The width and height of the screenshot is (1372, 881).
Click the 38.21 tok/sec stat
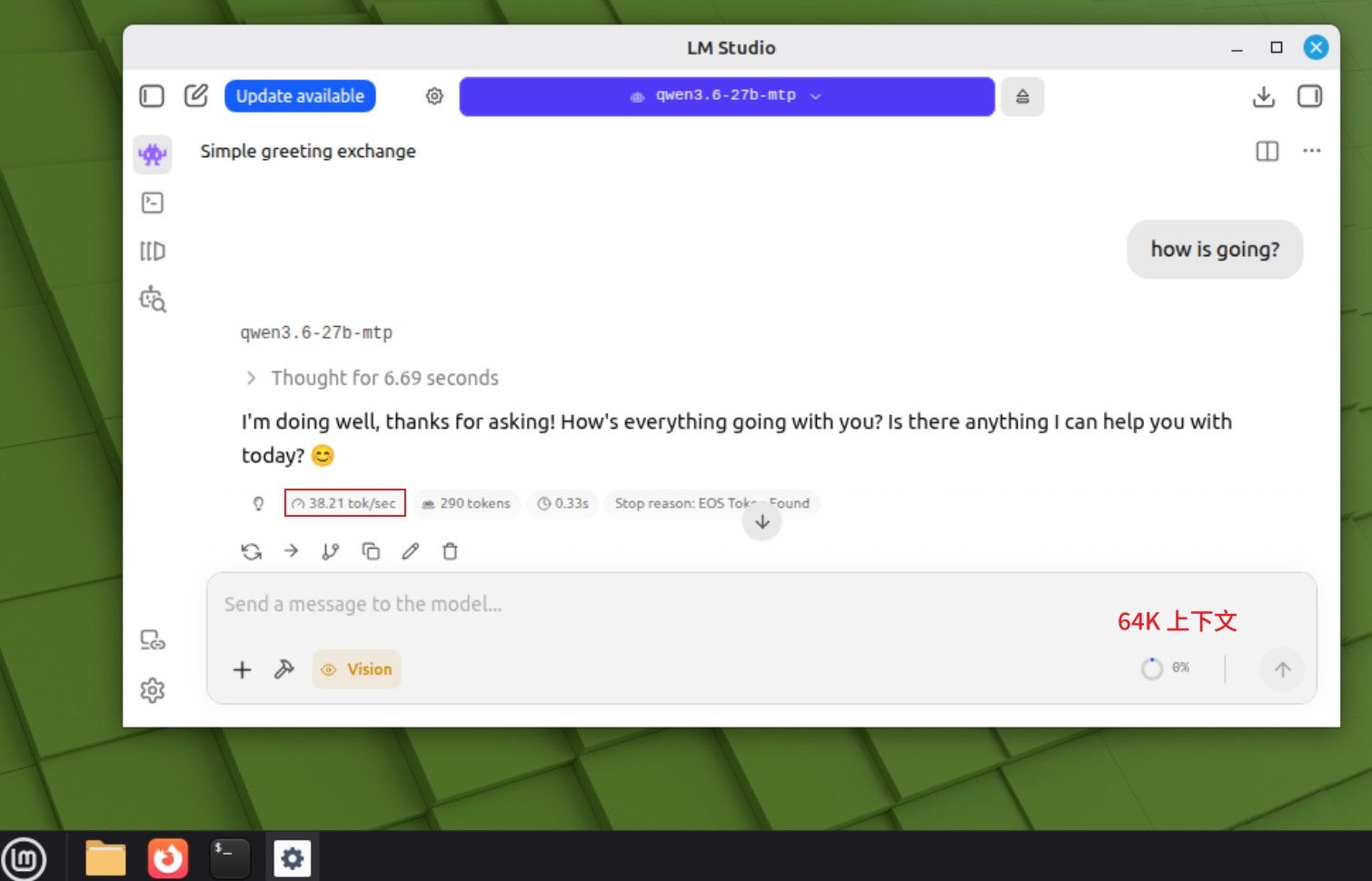pos(345,503)
